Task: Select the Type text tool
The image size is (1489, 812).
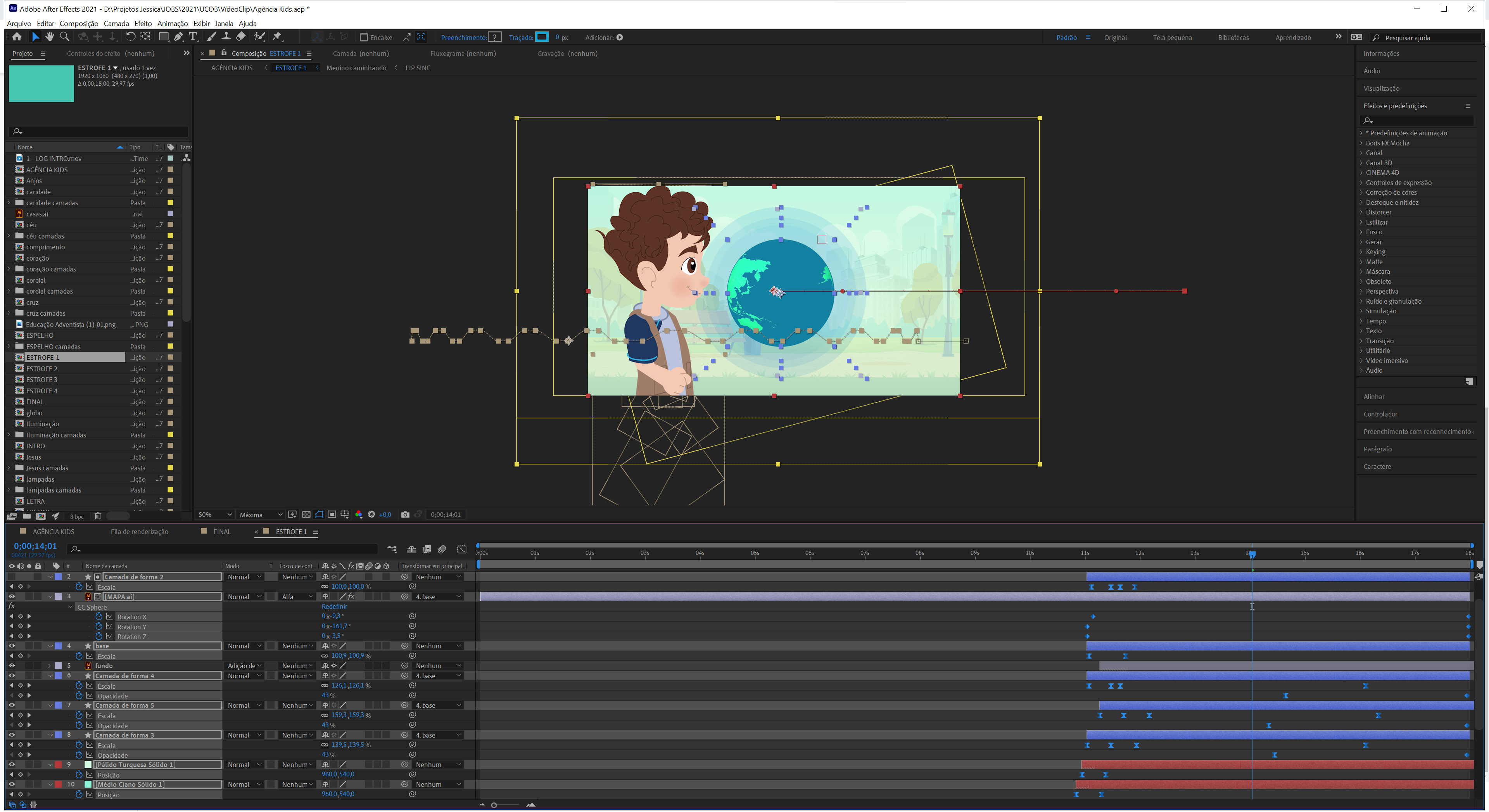Action: coord(193,37)
